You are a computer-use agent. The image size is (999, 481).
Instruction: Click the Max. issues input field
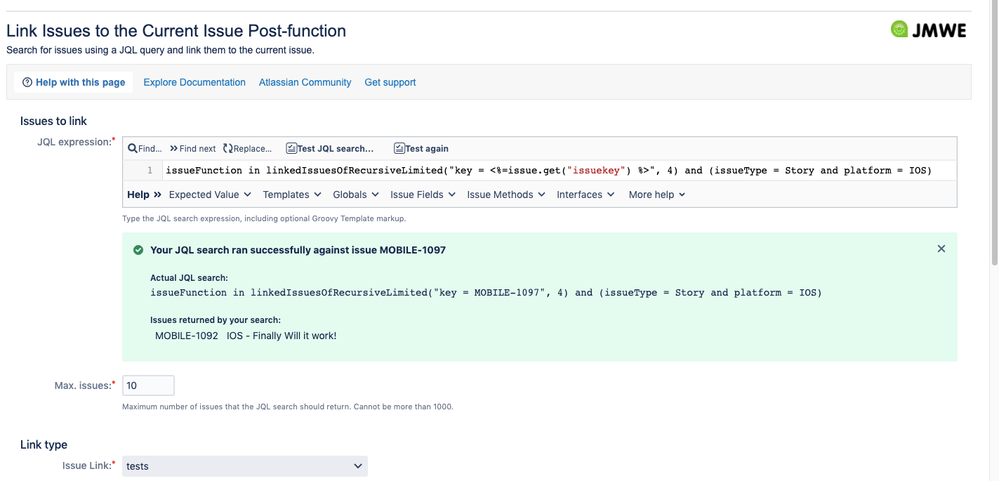[x=148, y=385]
